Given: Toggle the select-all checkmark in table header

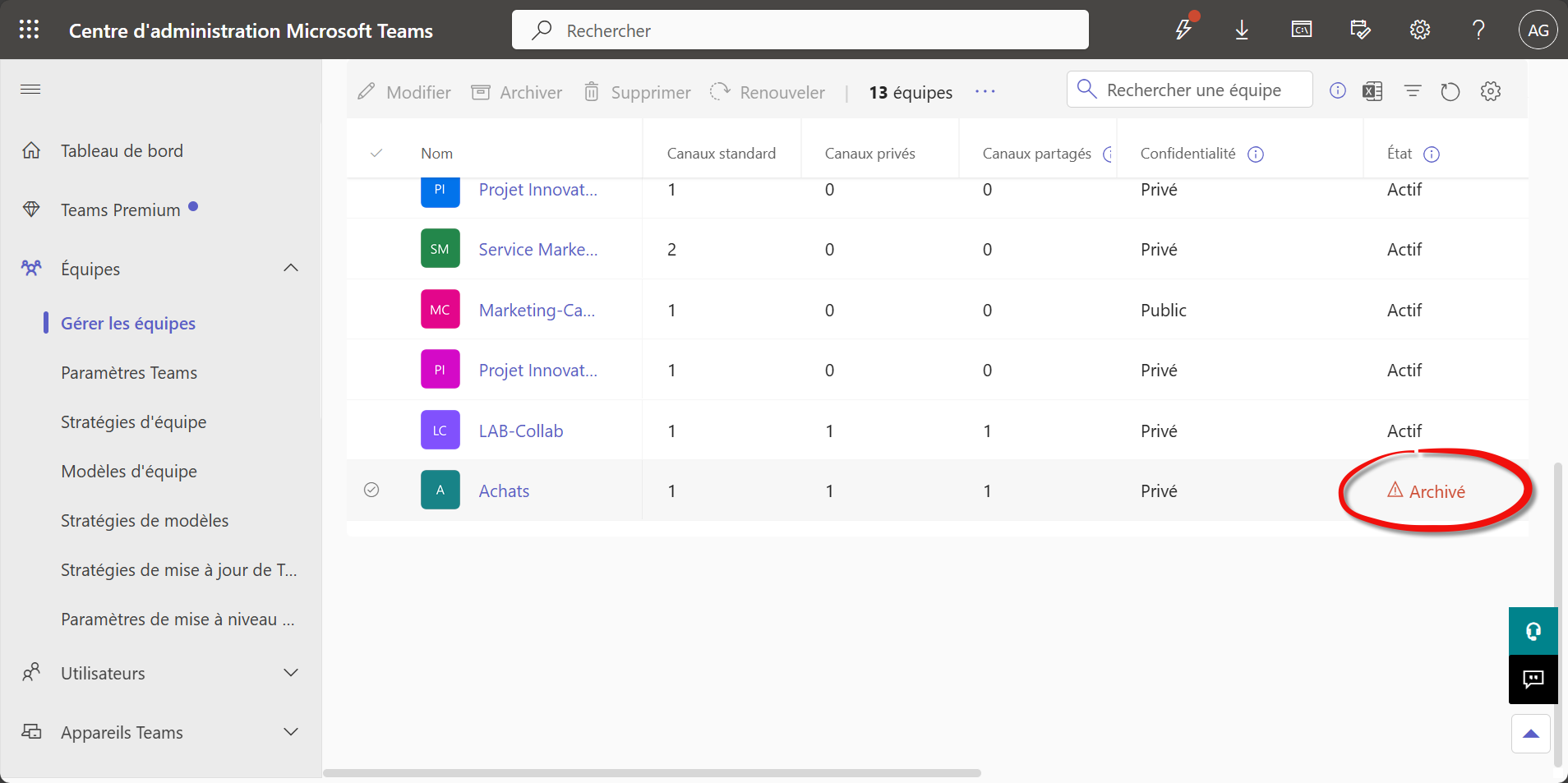Looking at the screenshot, I should click(x=376, y=154).
